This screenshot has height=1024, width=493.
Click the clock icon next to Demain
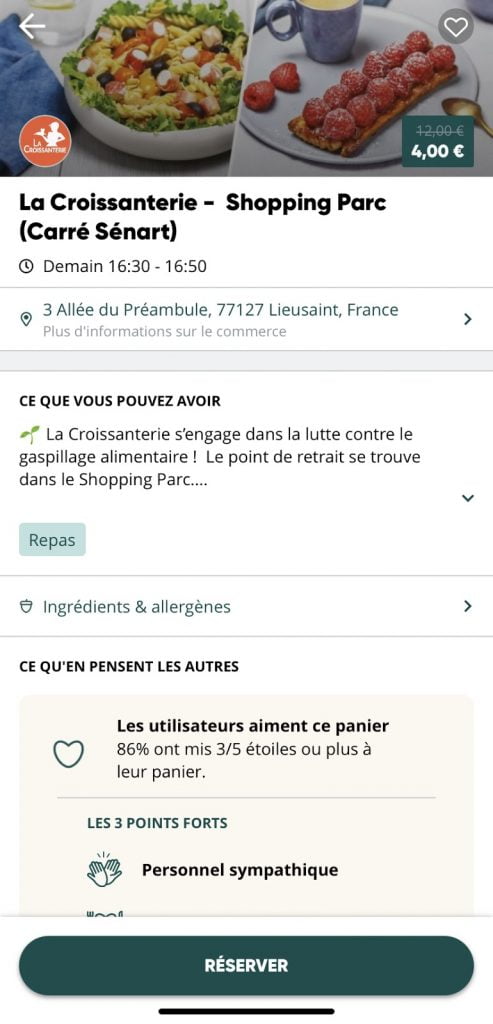[x=26, y=266]
